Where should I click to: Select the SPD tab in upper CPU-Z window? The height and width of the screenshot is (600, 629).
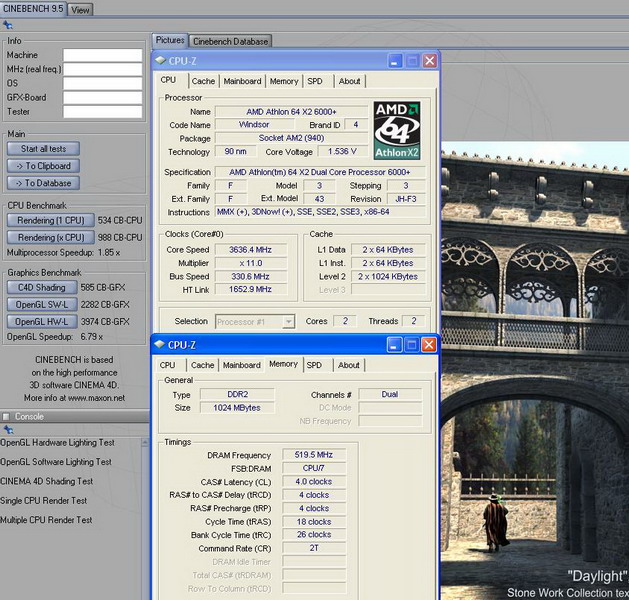click(315, 81)
